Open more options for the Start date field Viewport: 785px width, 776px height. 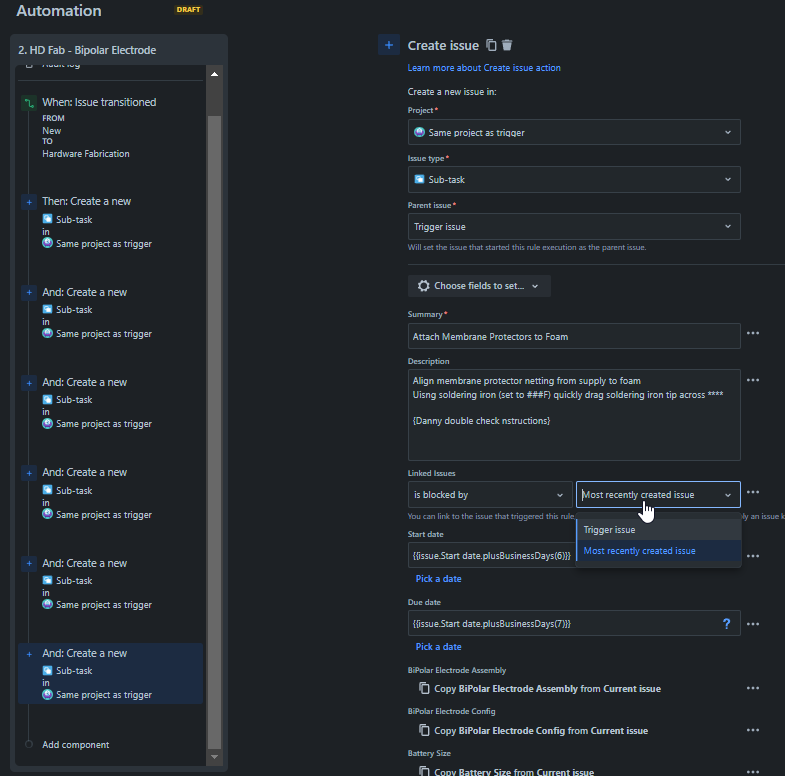[753, 556]
